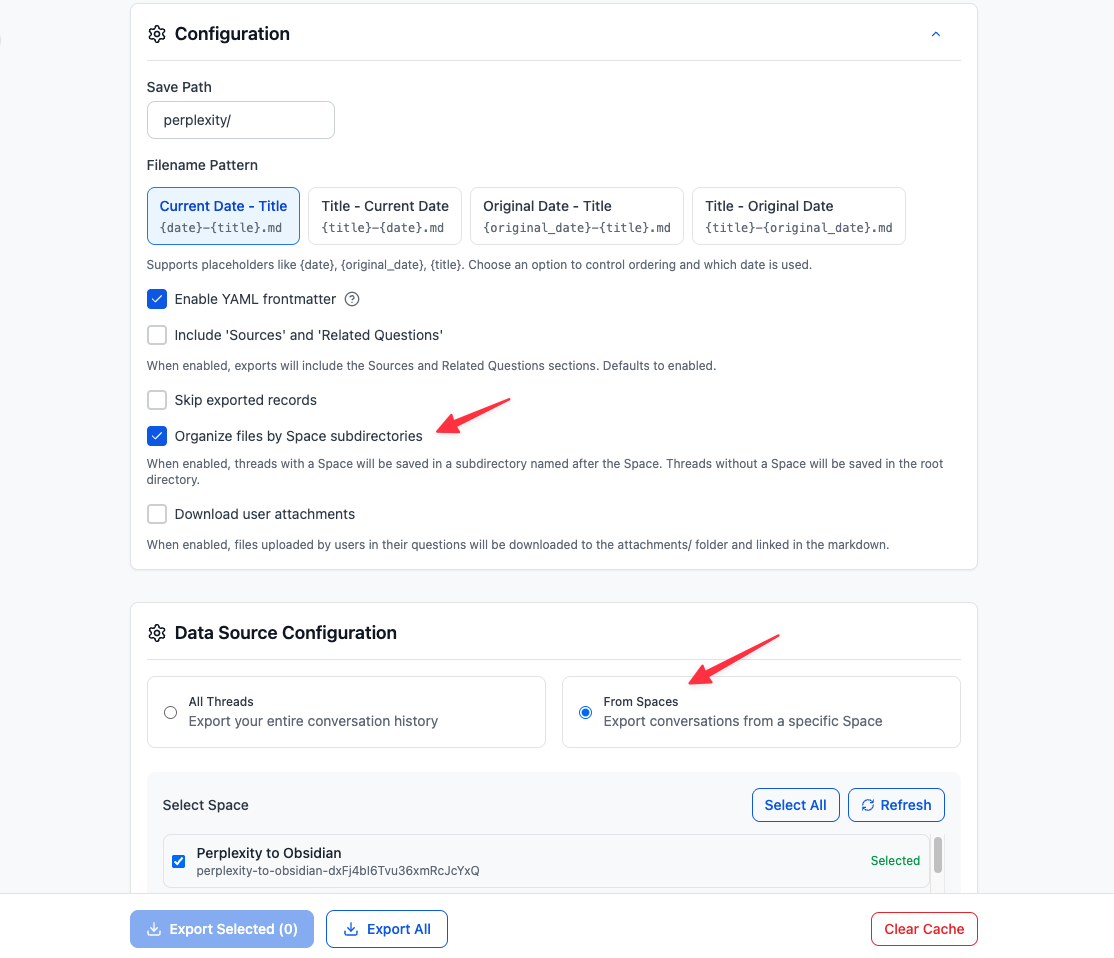Click the YAML frontmatter help icon
1114x958 pixels.
[352, 299]
